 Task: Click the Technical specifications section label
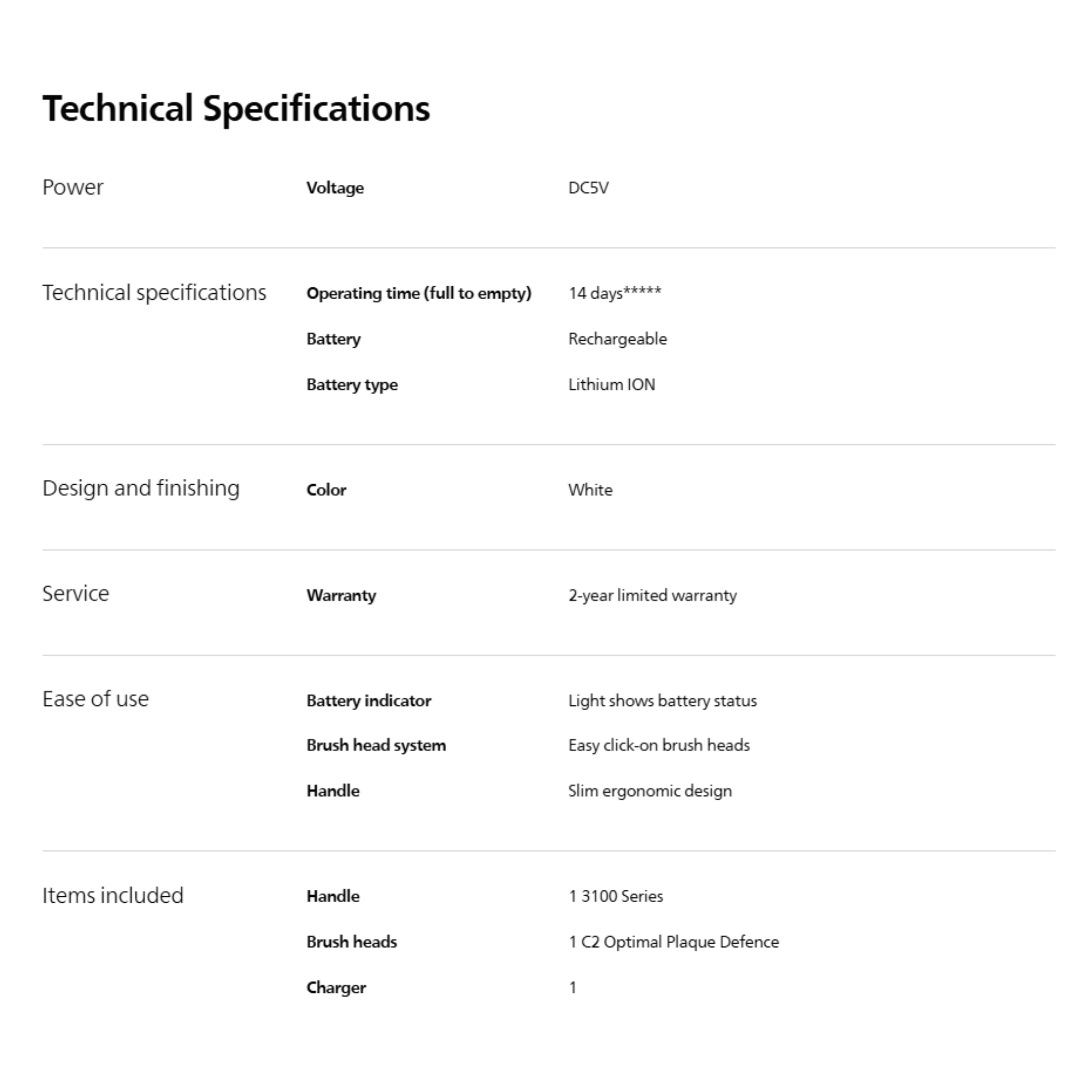click(154, 293)
